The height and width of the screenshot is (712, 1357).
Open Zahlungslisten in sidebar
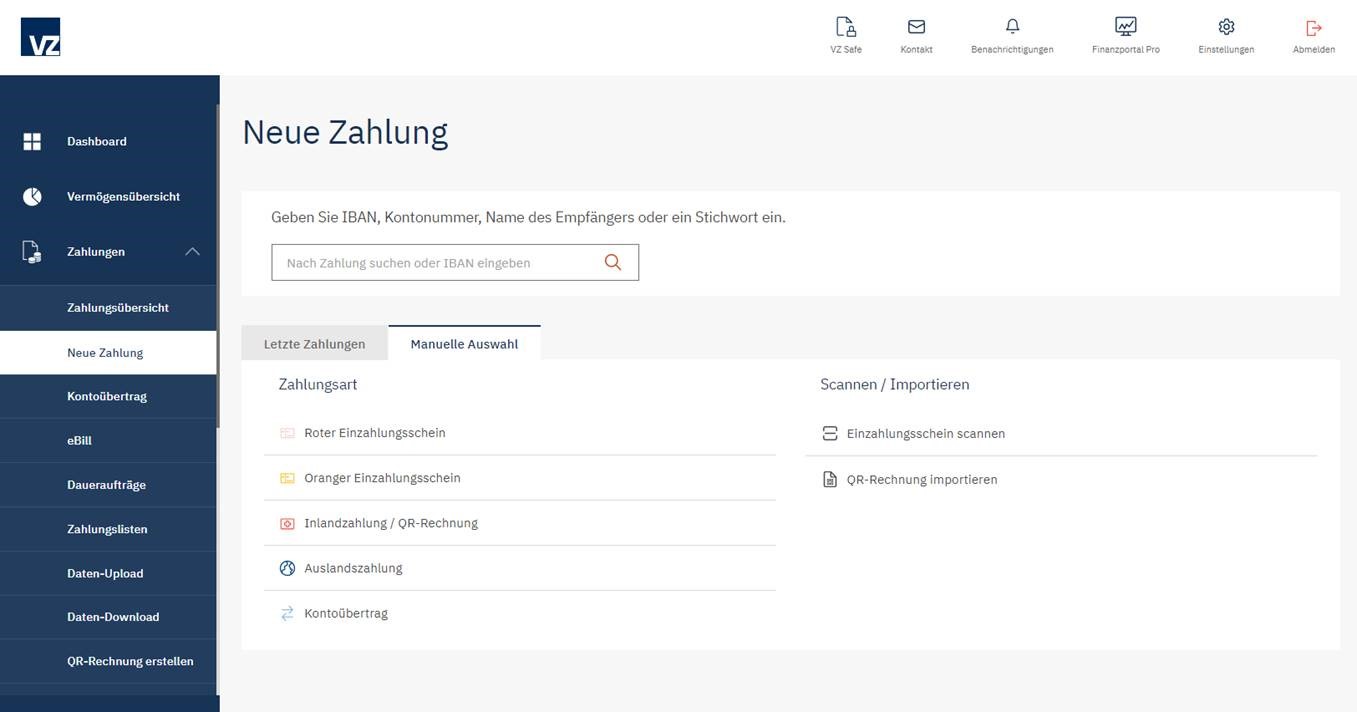click(x=108, y=529)
